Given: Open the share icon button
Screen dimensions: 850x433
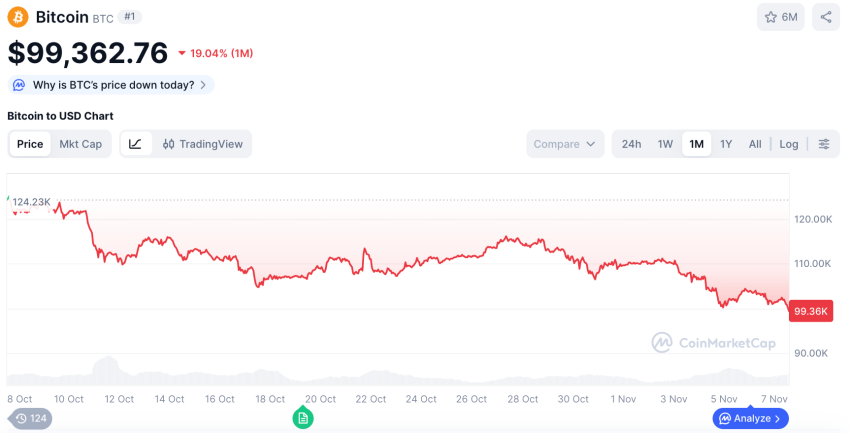Looking at the screenshot, I should 826,17.
